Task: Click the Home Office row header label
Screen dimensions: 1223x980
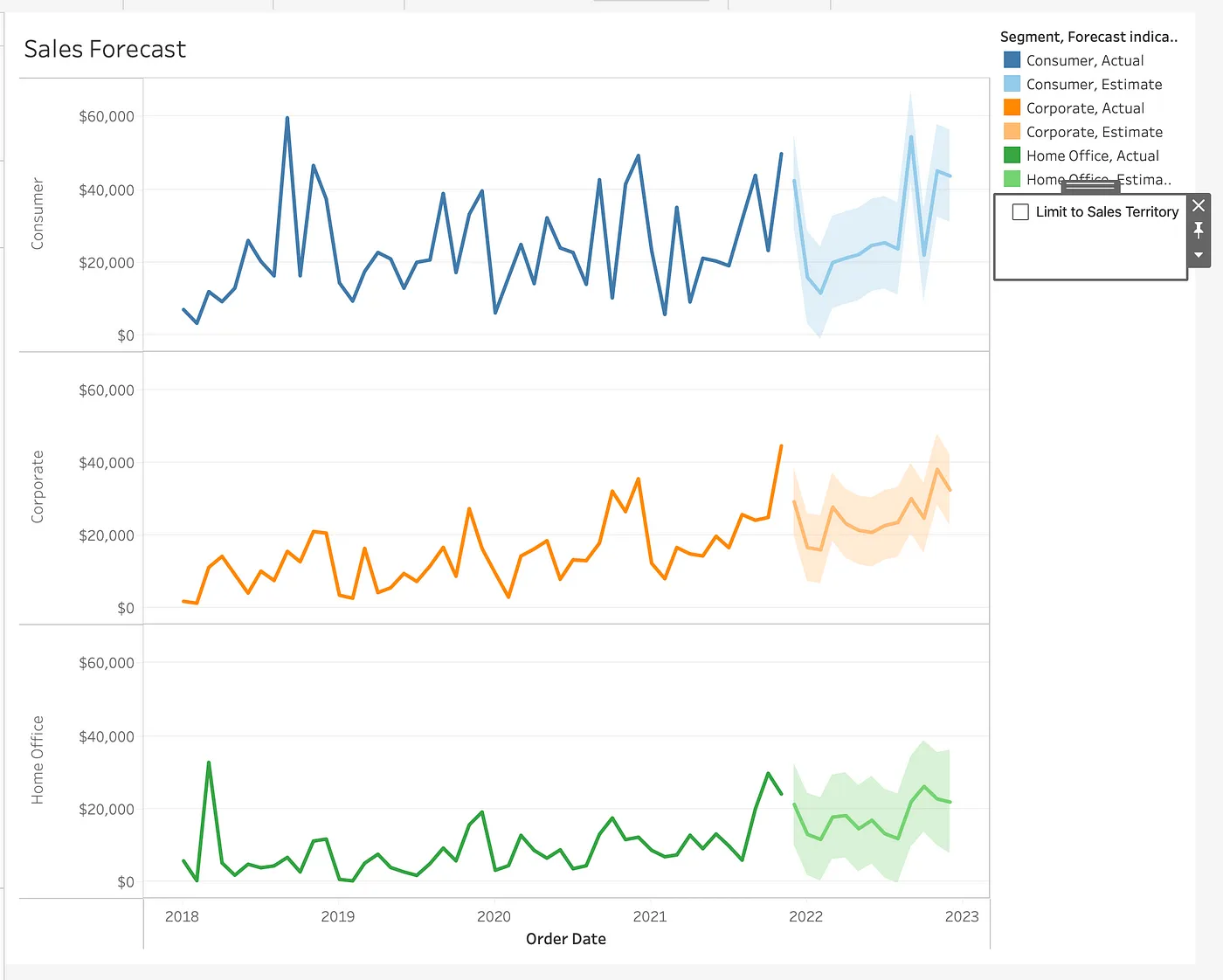Action: point(38,760)
